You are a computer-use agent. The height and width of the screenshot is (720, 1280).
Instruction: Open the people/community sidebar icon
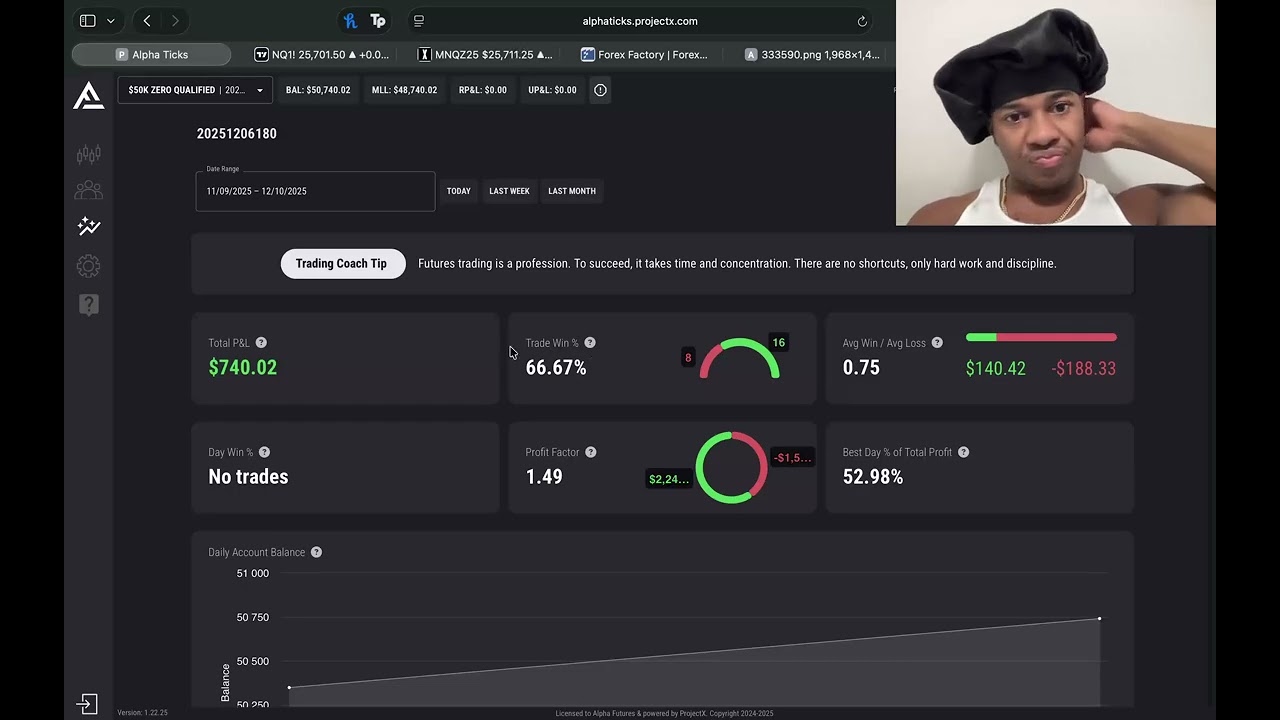point(88,190)
